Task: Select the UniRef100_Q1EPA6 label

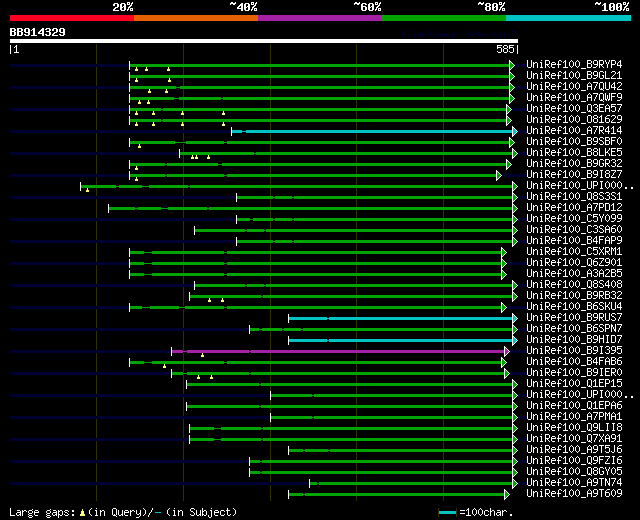Action: tap(574, 406)
